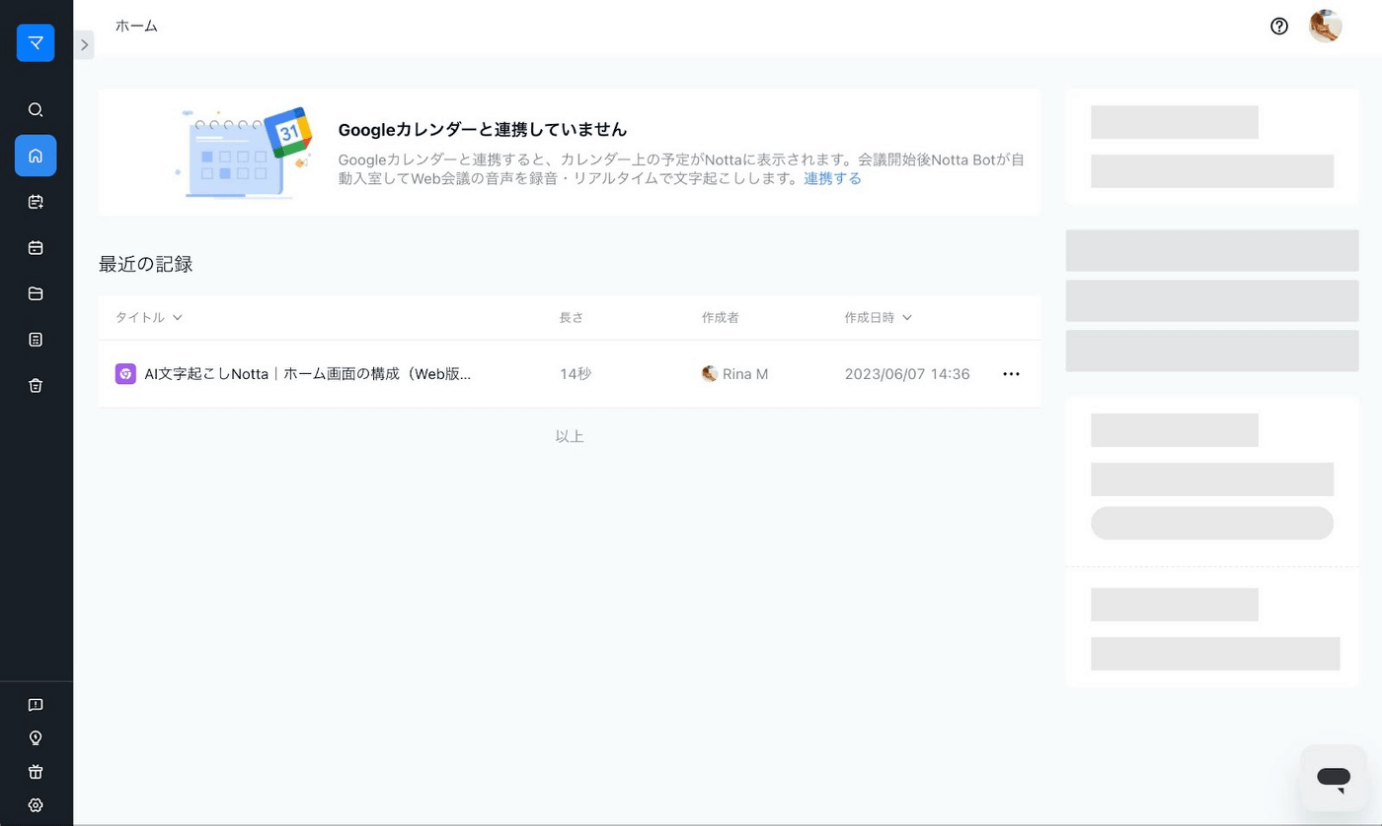Click the ホーム page title

point(136,26)
